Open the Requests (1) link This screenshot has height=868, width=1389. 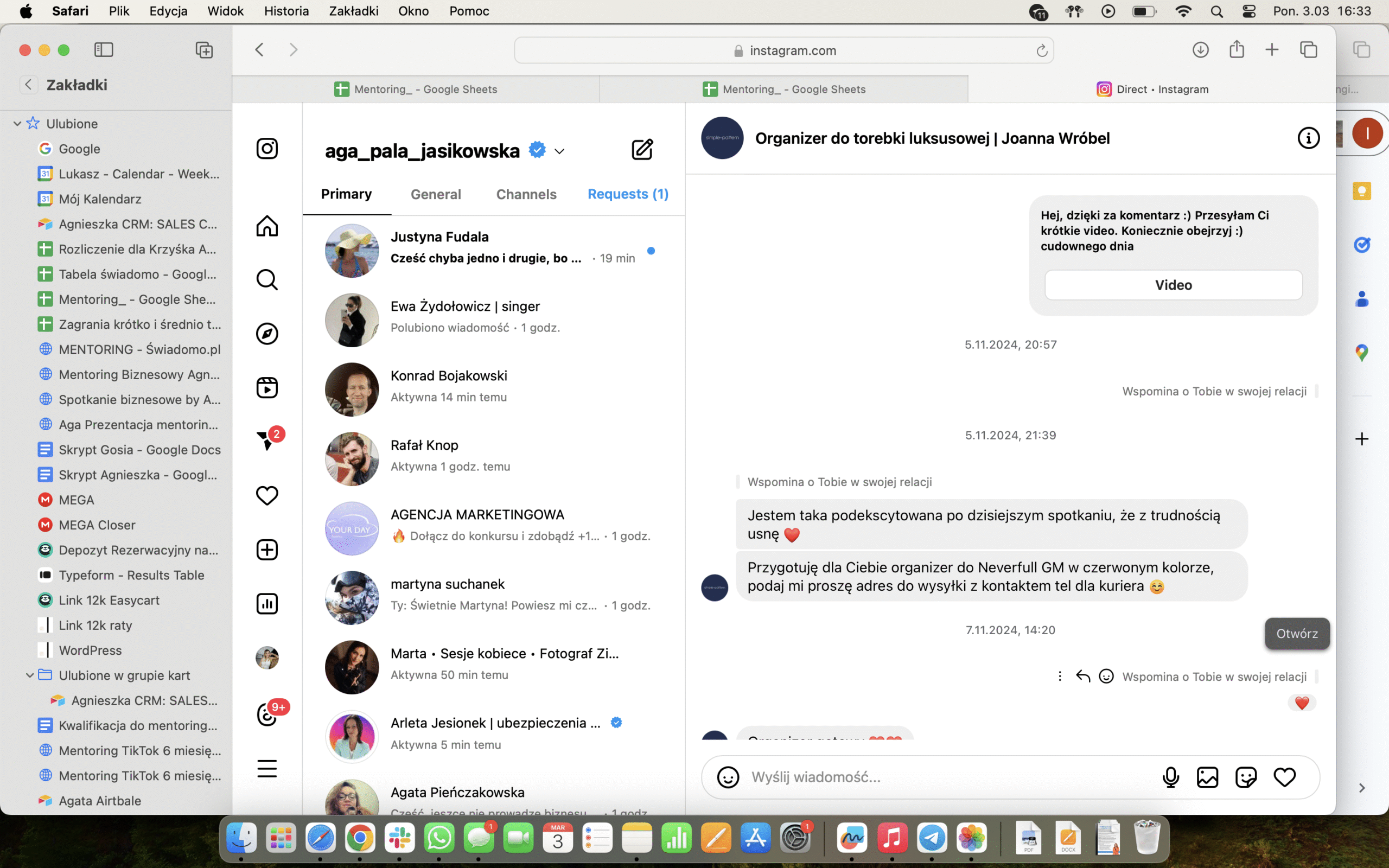[x=628, y=194]
